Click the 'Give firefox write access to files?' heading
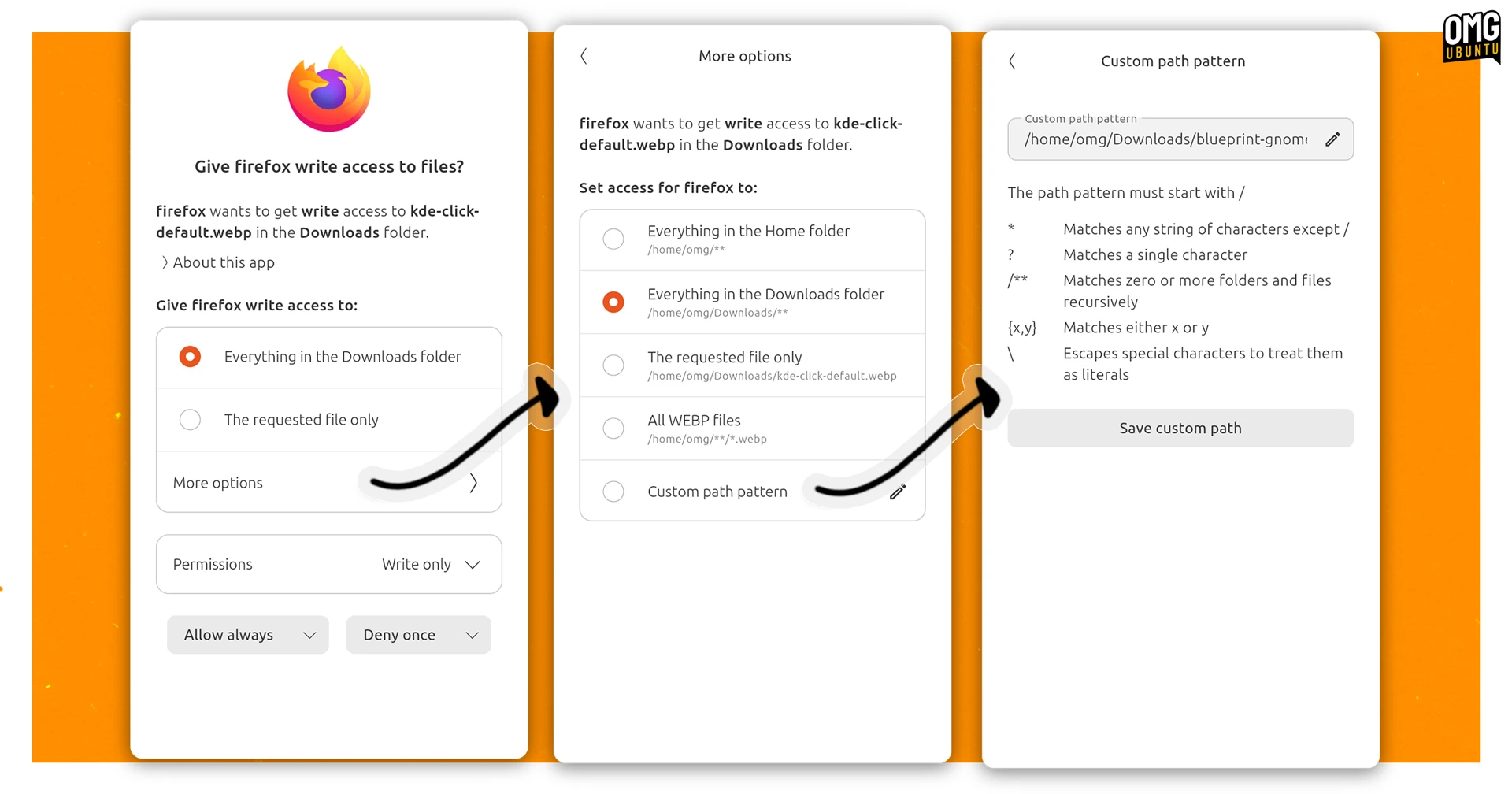The height and width of the screenshot is (794, 1512). (x=329, y=166)
